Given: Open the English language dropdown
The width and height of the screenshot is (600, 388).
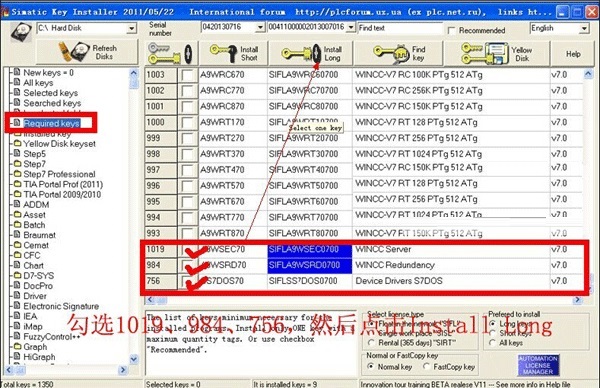Looking at the screenshot, I should point(584,28).
